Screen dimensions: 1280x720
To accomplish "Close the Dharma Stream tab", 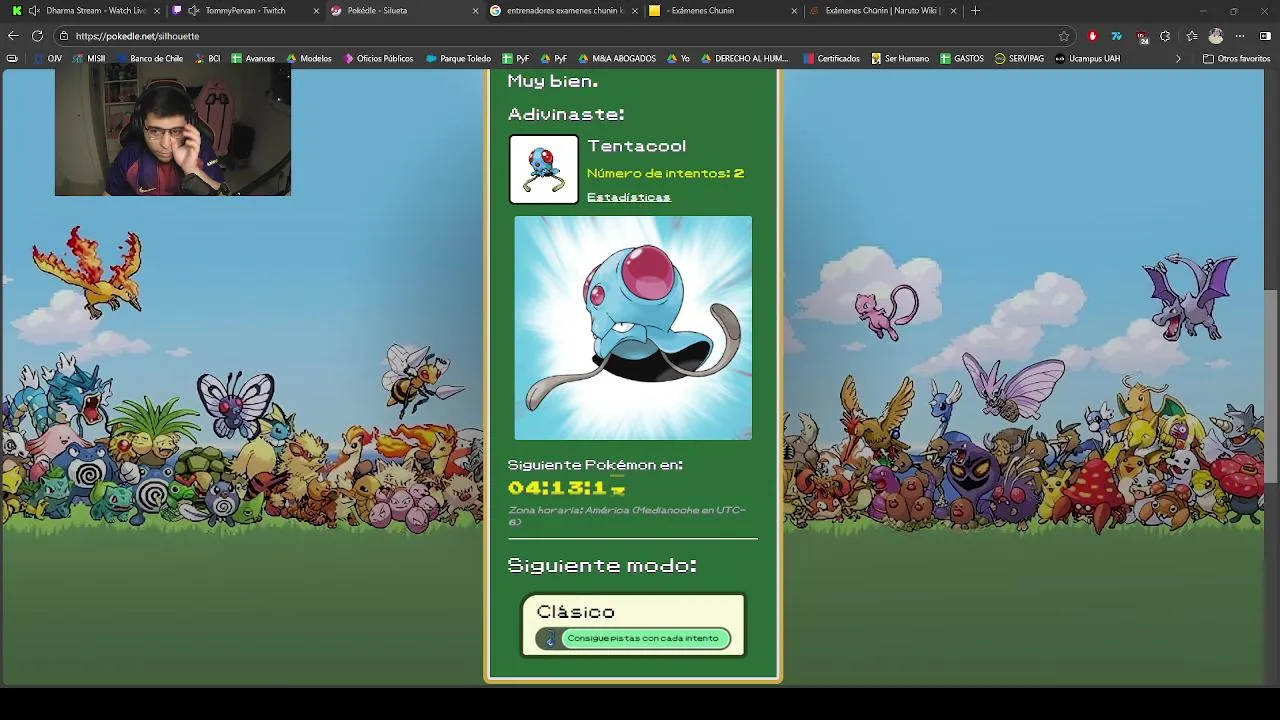I will (x=157, y=11).
